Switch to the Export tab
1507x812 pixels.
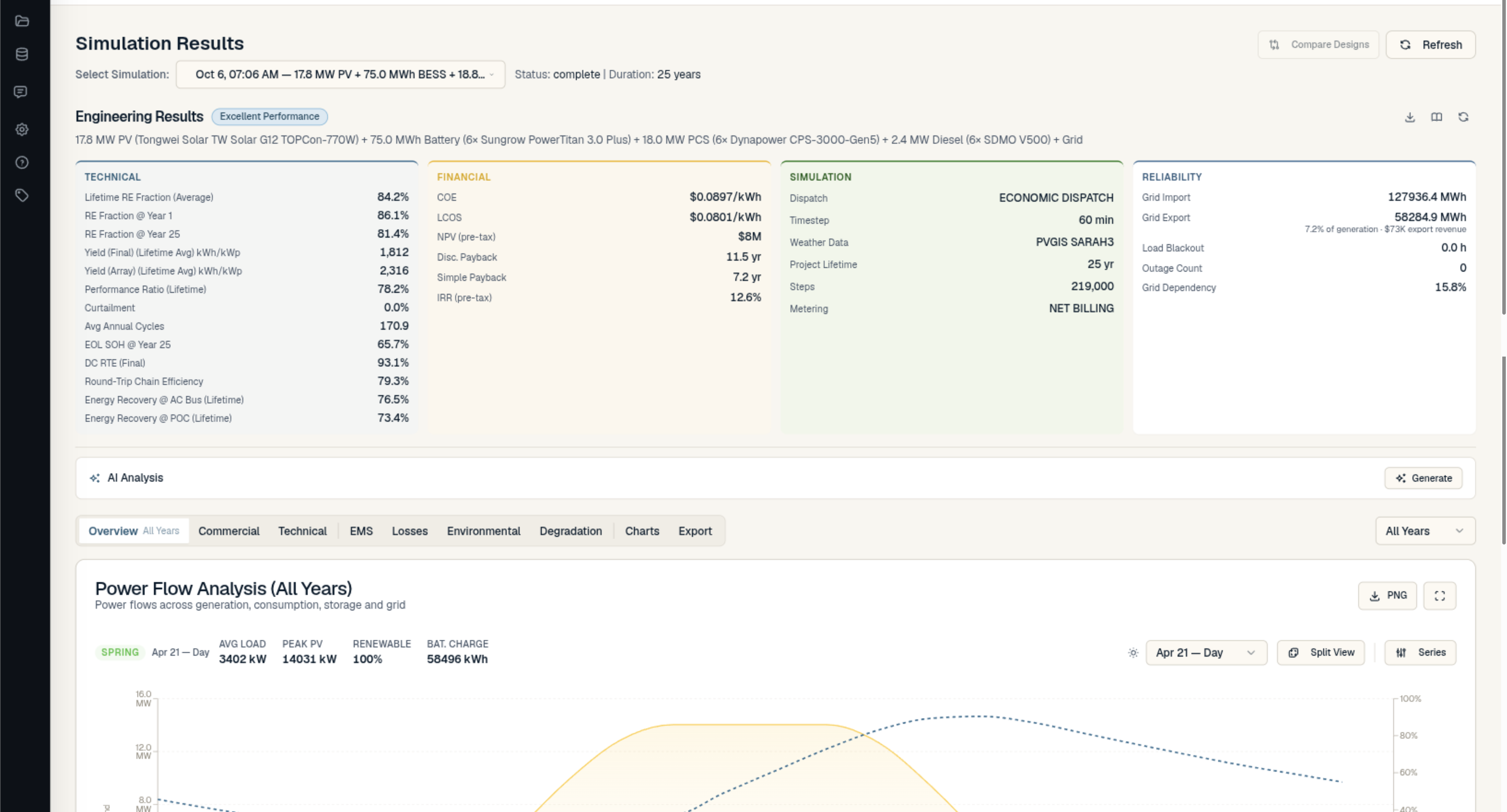[x=695, y=531]
